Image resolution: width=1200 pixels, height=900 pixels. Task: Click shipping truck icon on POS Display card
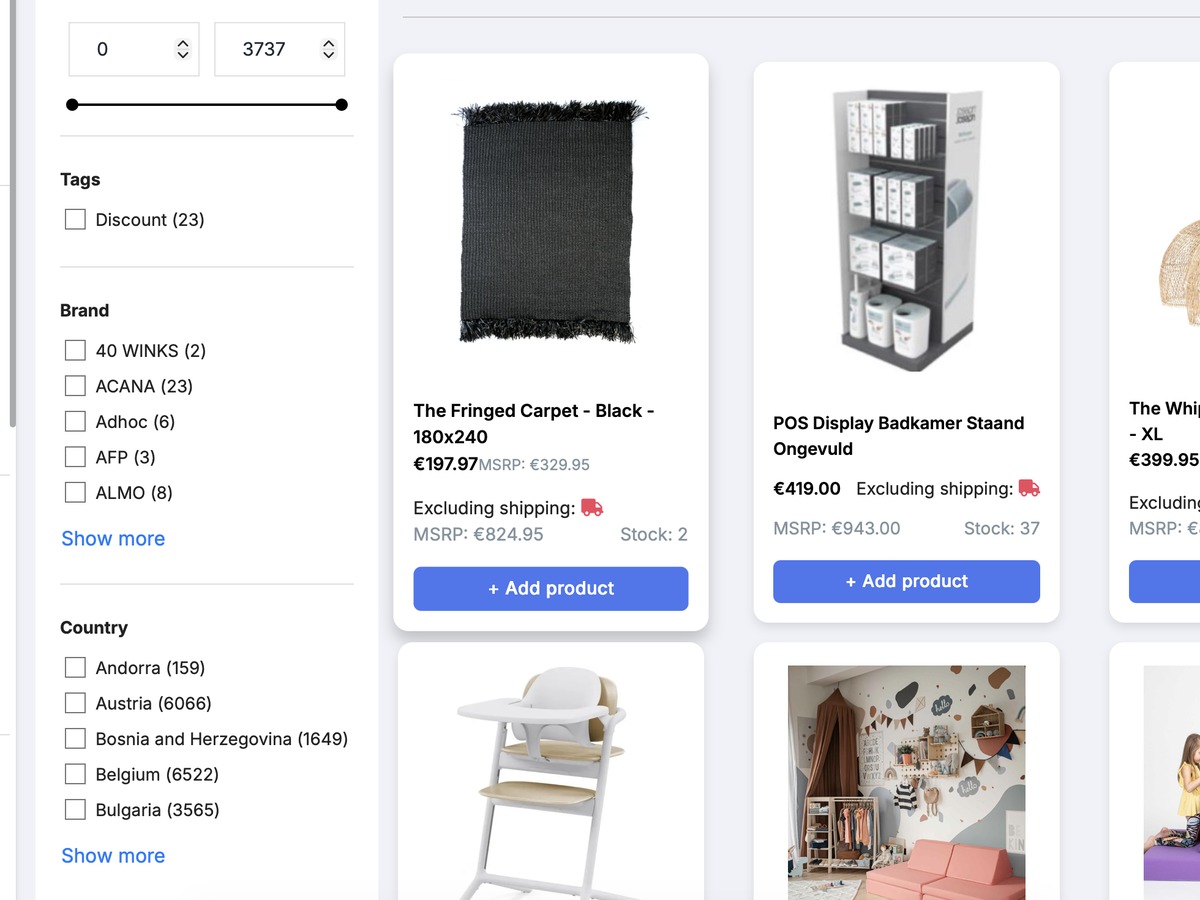1029,488
